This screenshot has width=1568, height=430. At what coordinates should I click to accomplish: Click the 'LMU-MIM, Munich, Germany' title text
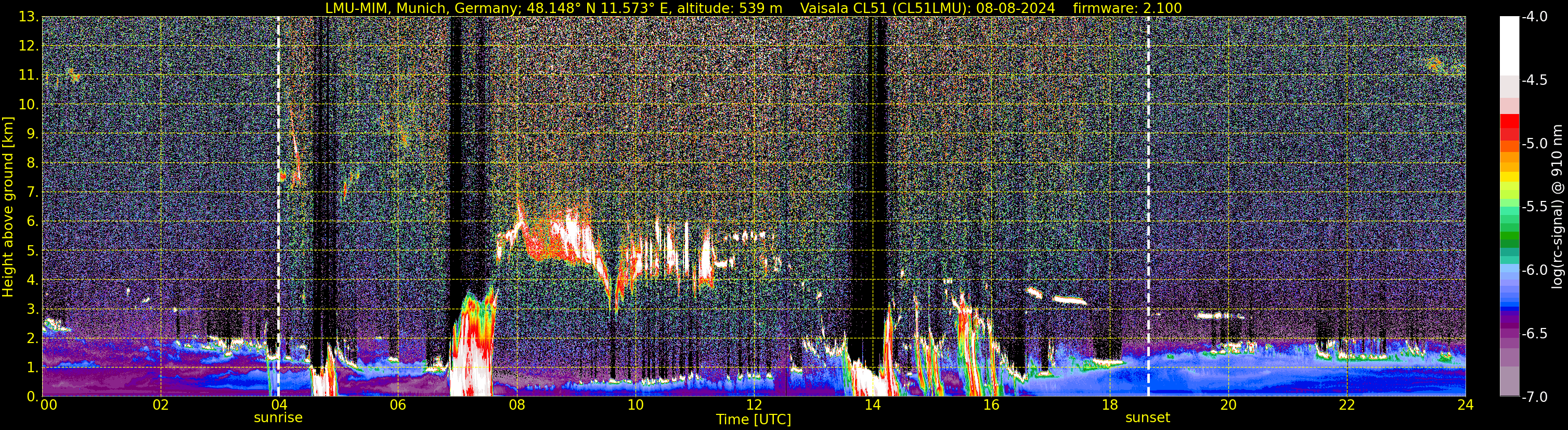point(423,8)
